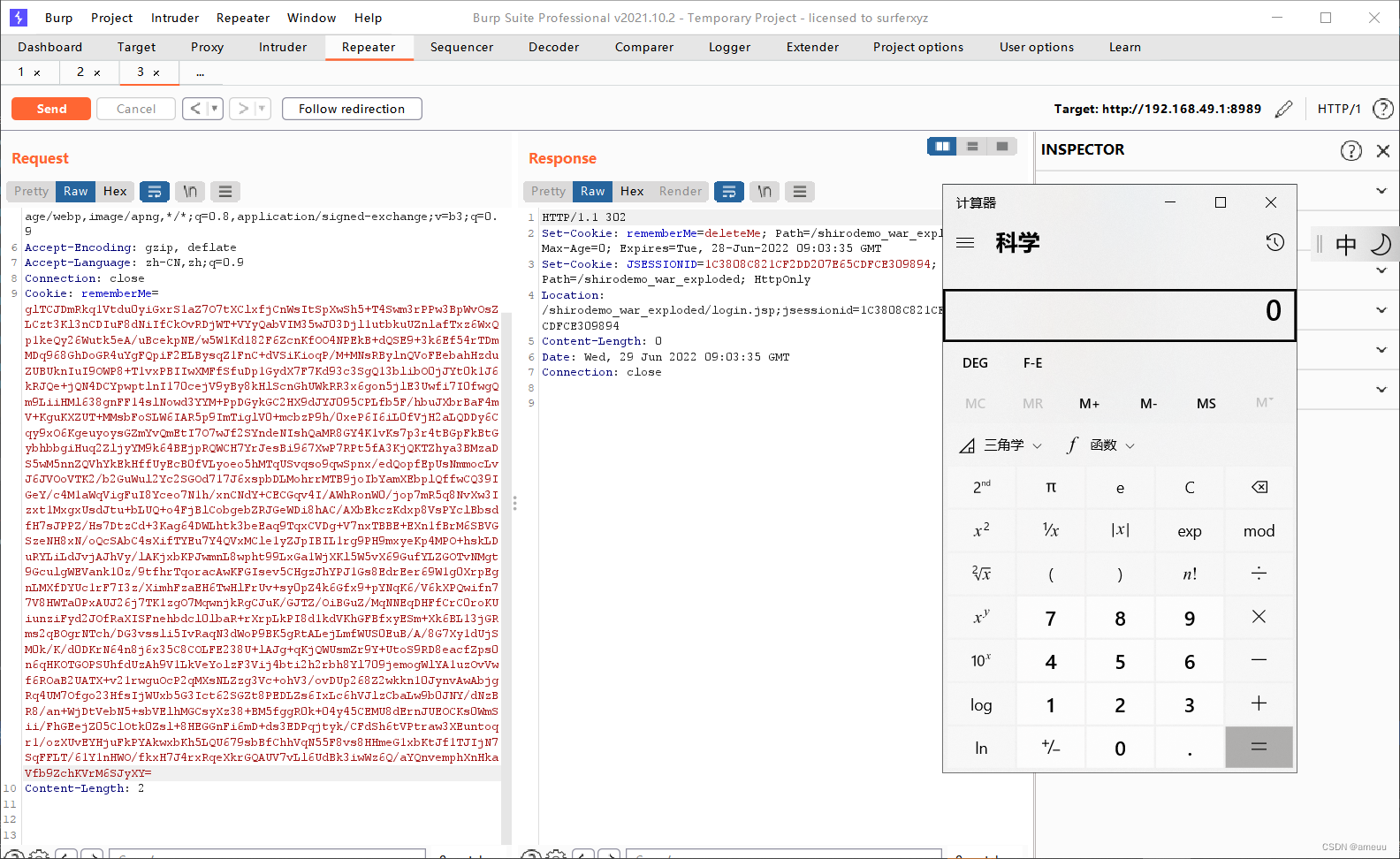Toggle response \n characters icon
This screenshot has width=1400, height=859.
pyautogui.click(x=765, y=191)
